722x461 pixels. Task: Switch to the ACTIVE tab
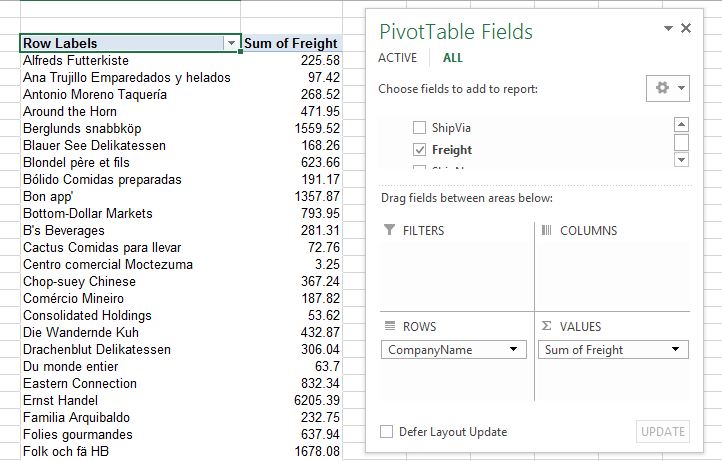397,58
